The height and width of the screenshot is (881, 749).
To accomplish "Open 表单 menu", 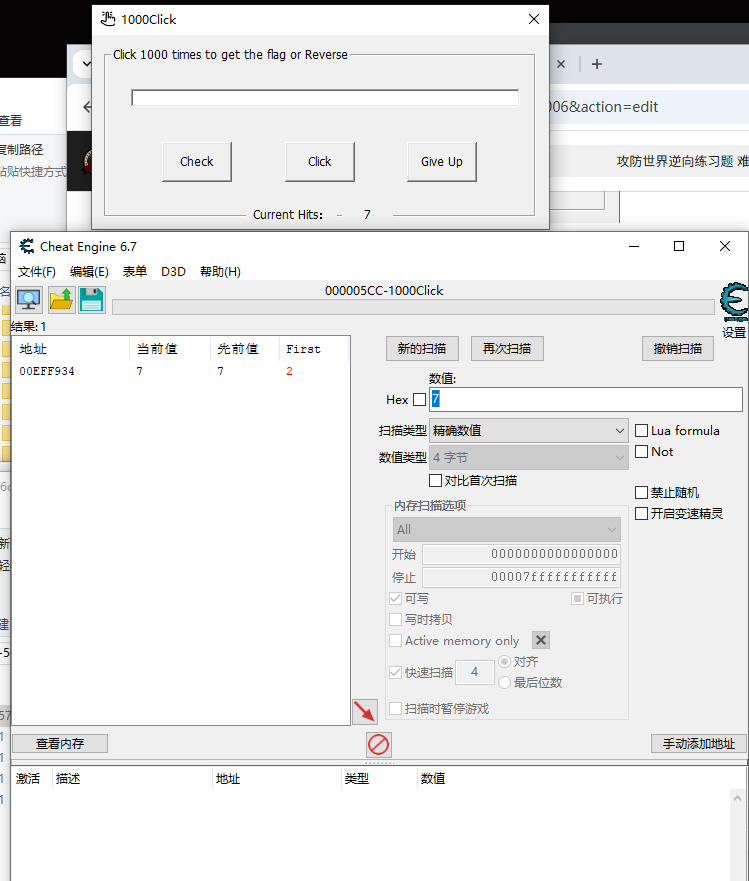I will point(135,271).
